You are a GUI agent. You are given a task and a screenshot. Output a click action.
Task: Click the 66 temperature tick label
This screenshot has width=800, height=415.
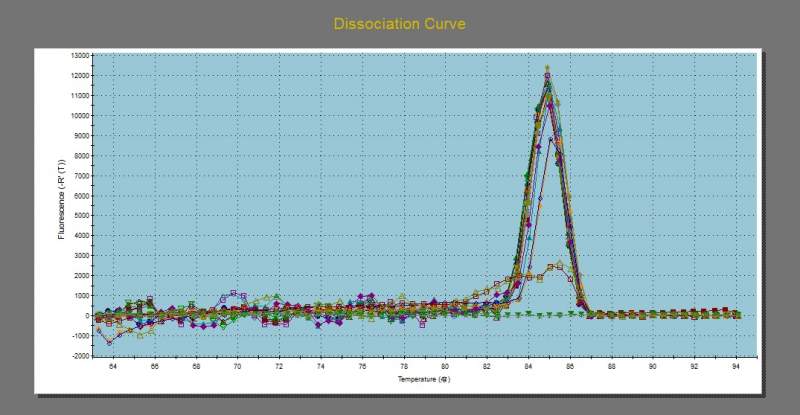[155, 366]
